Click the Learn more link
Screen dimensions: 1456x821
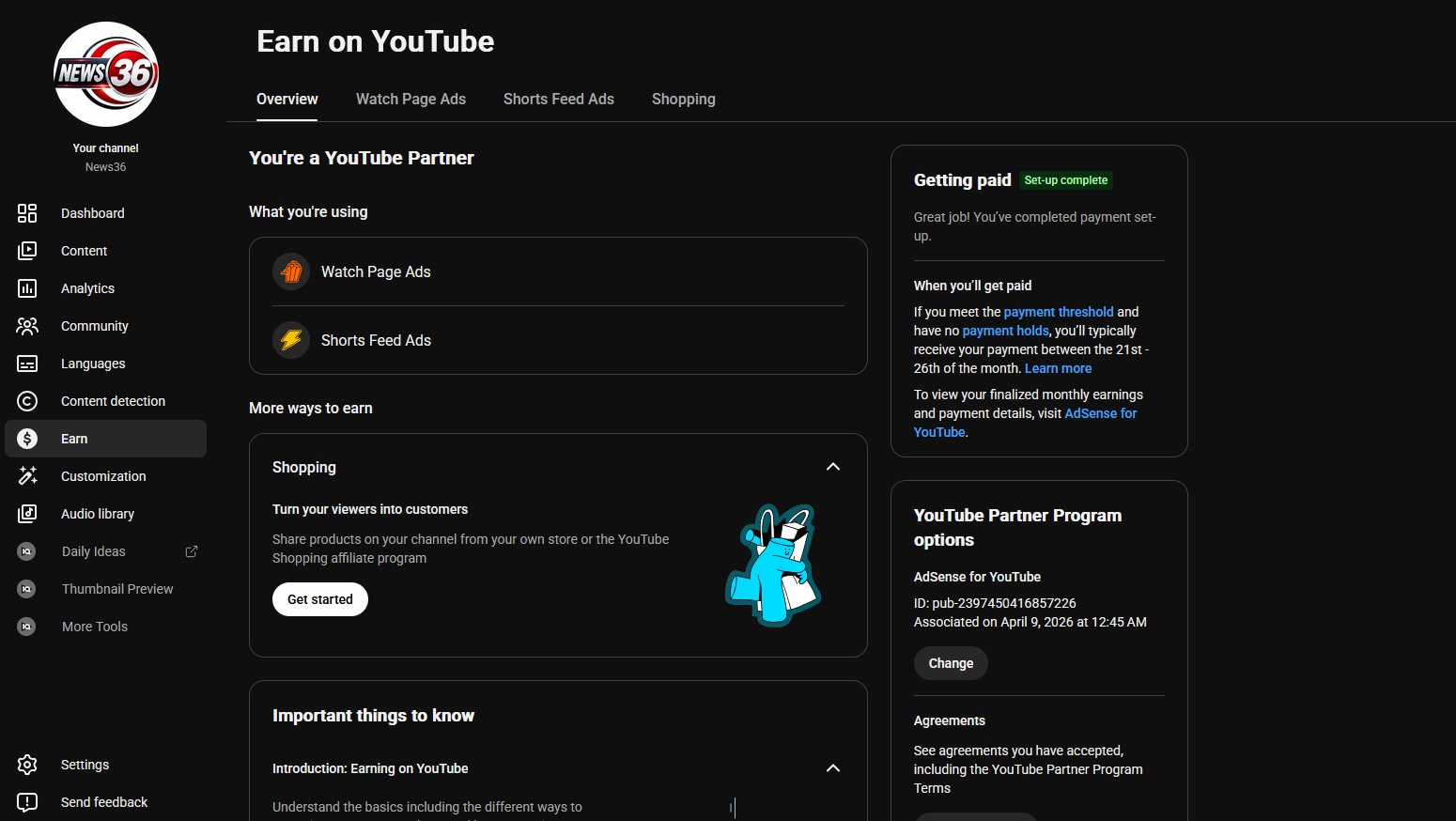pos(1058,368)
